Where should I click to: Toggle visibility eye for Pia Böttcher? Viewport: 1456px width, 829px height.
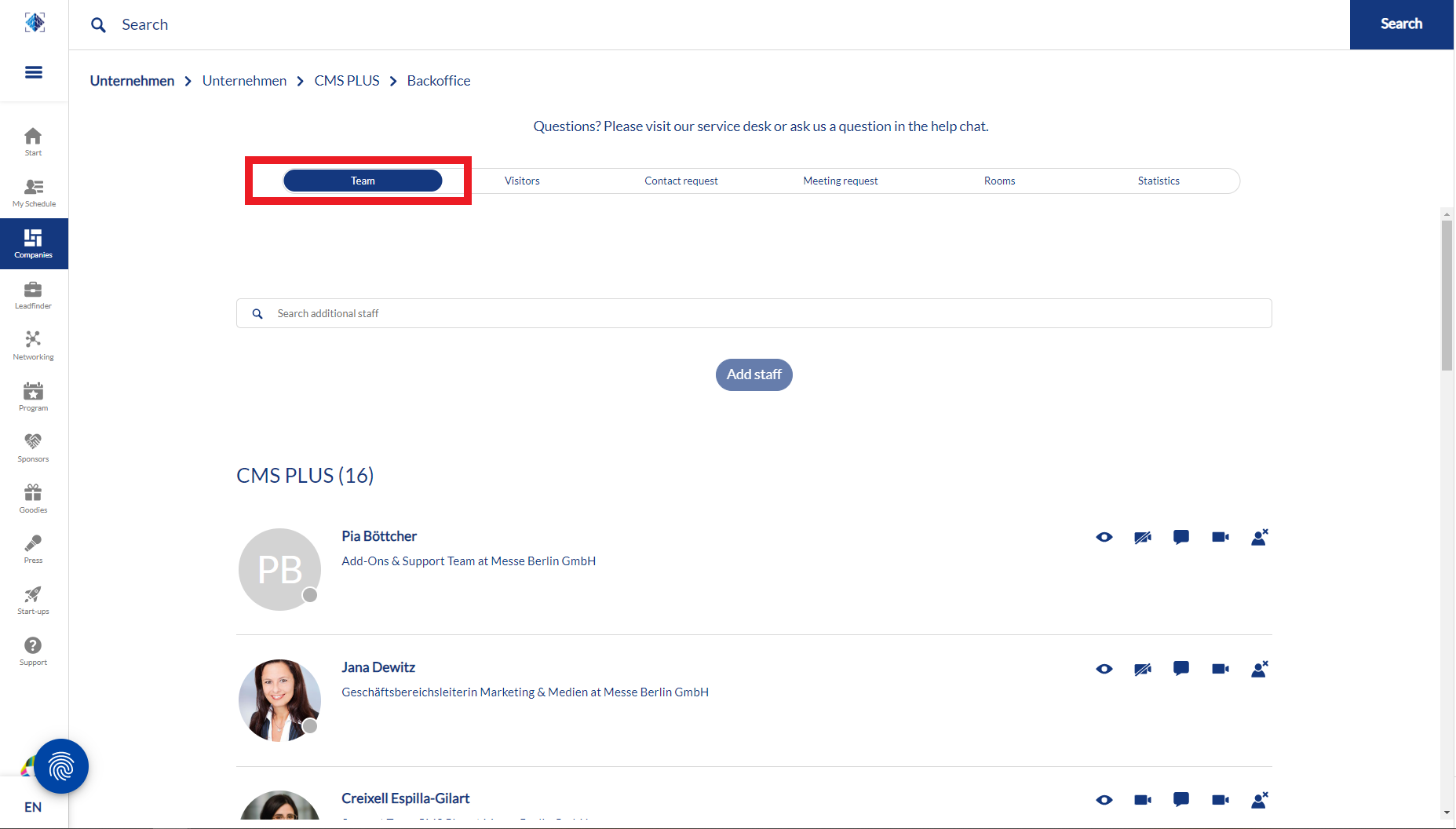tap(1104, 538)
